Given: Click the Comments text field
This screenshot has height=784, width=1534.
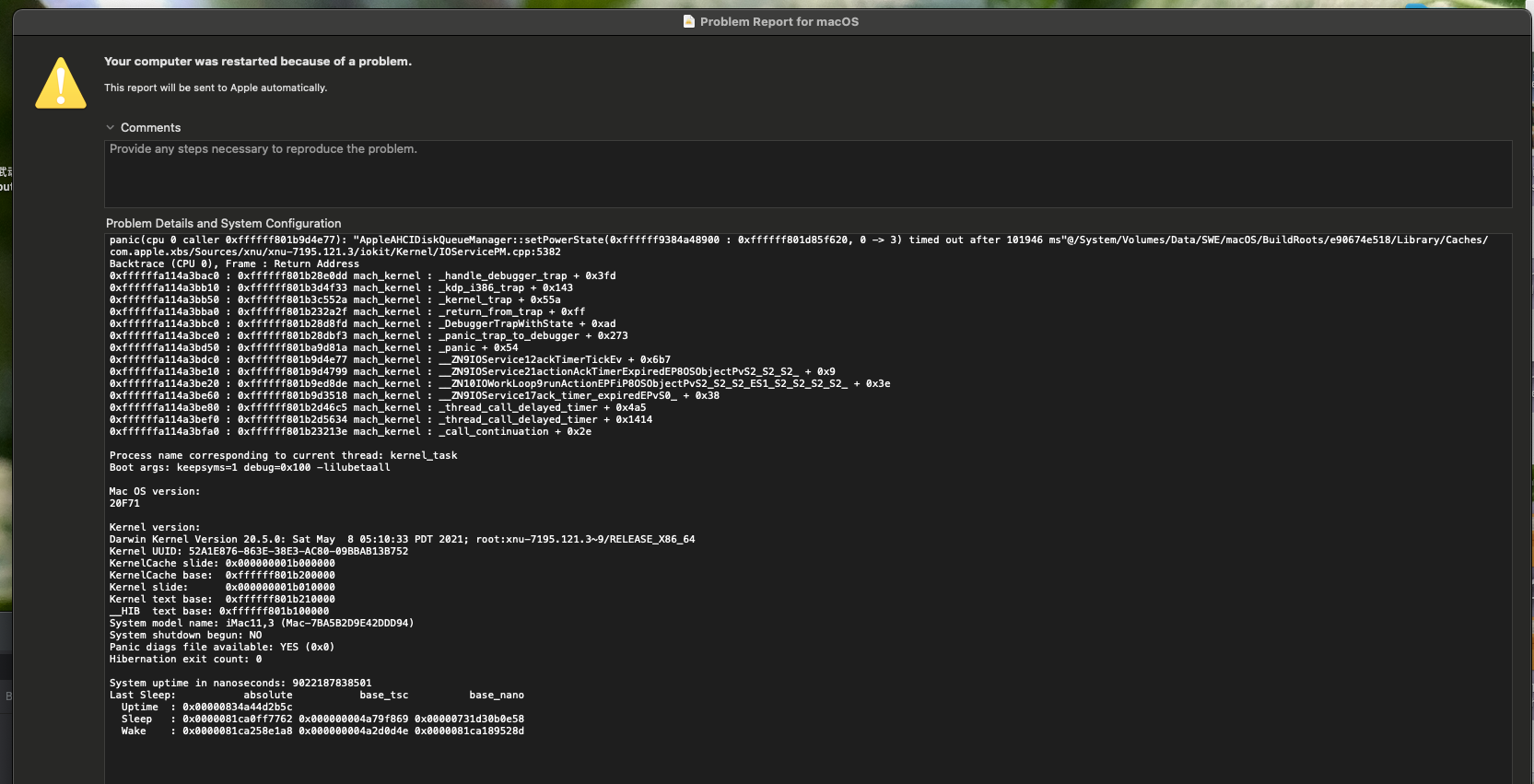Looking at the screenshot, I should [808, 174].
